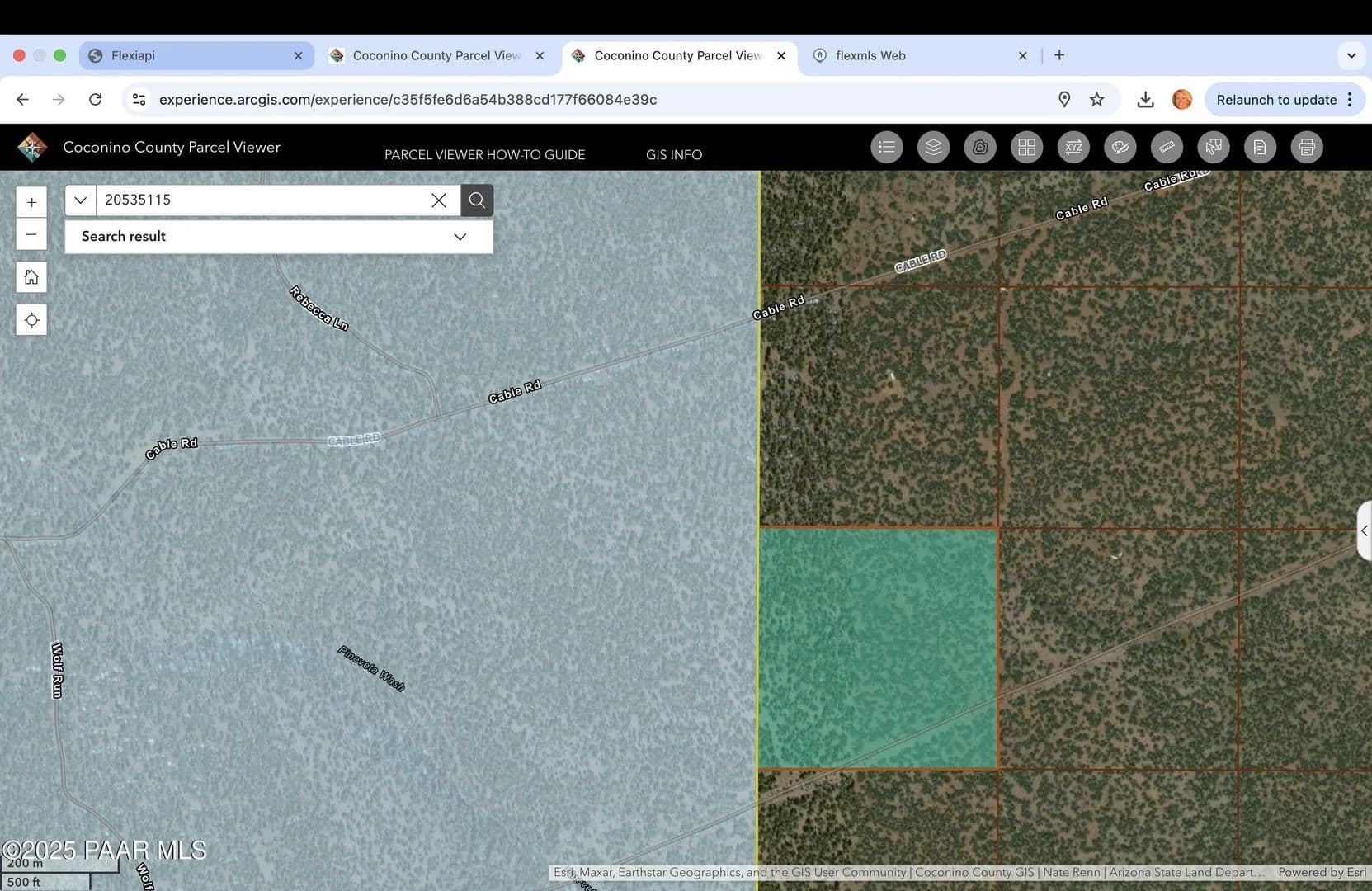Zoom in on the map
The width and height of the screenshot is (1372, 891).
[31, 202]
